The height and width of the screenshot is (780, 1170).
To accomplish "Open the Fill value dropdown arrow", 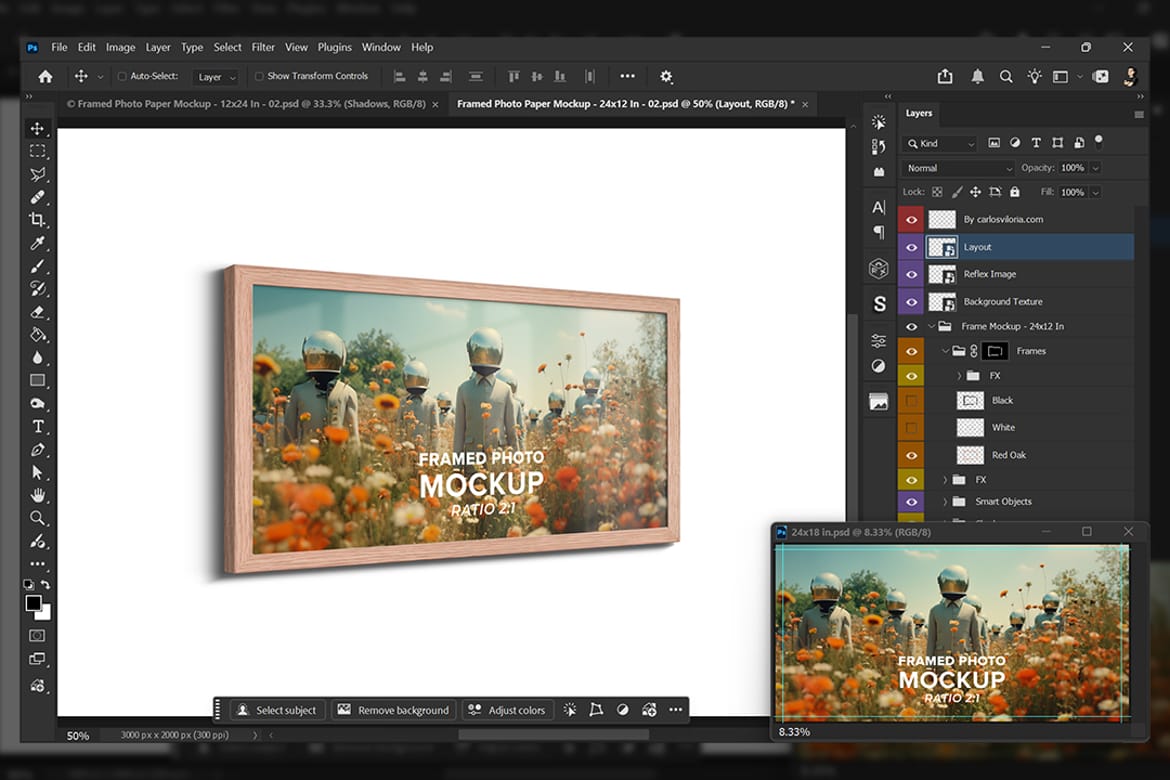I will pos(1095,193).
